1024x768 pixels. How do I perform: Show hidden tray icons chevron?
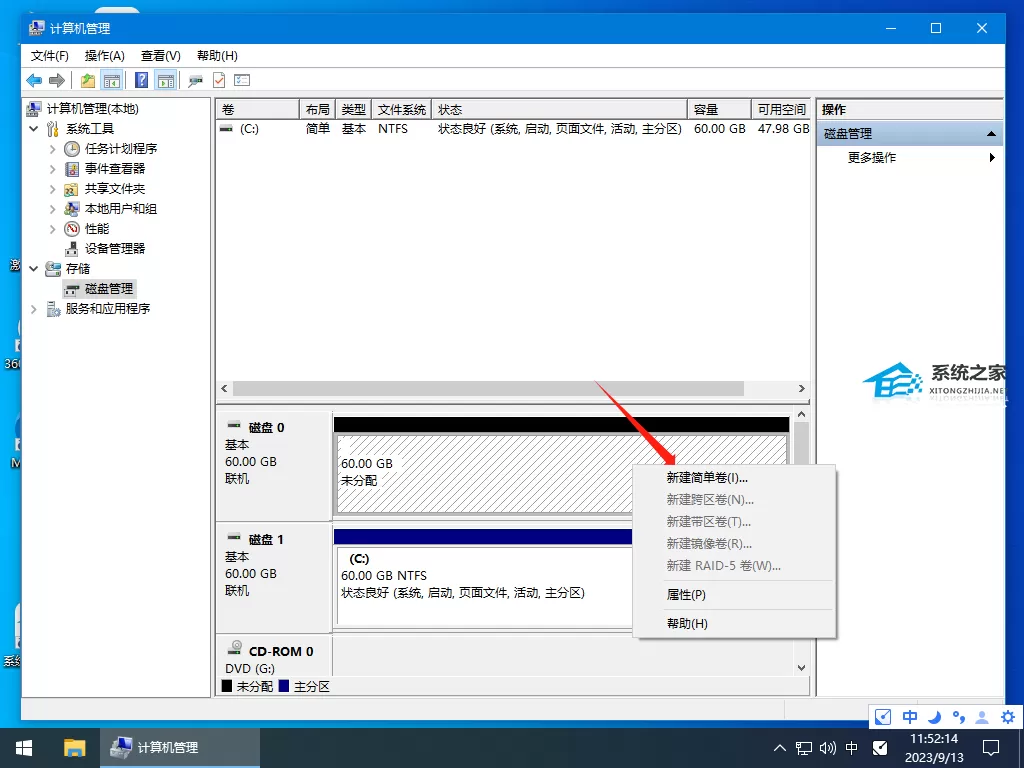coord(780,748)
